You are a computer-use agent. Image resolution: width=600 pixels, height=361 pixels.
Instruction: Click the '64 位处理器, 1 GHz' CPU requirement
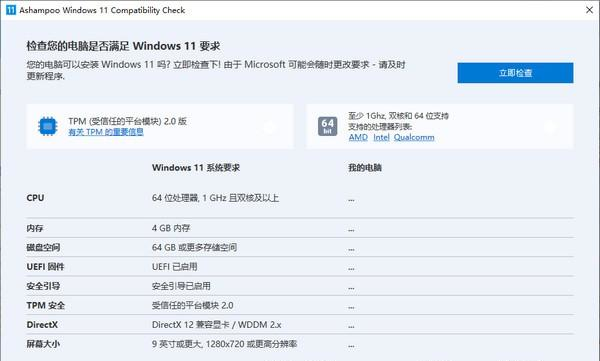tap(215, 198)
